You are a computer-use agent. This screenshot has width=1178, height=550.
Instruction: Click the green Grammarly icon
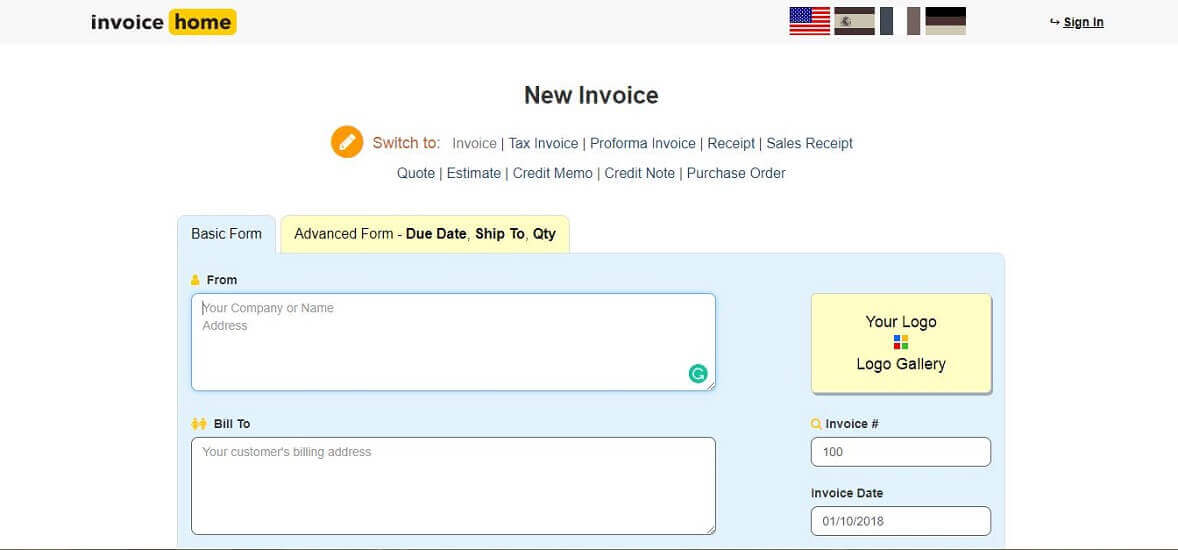tap(698, 374)
